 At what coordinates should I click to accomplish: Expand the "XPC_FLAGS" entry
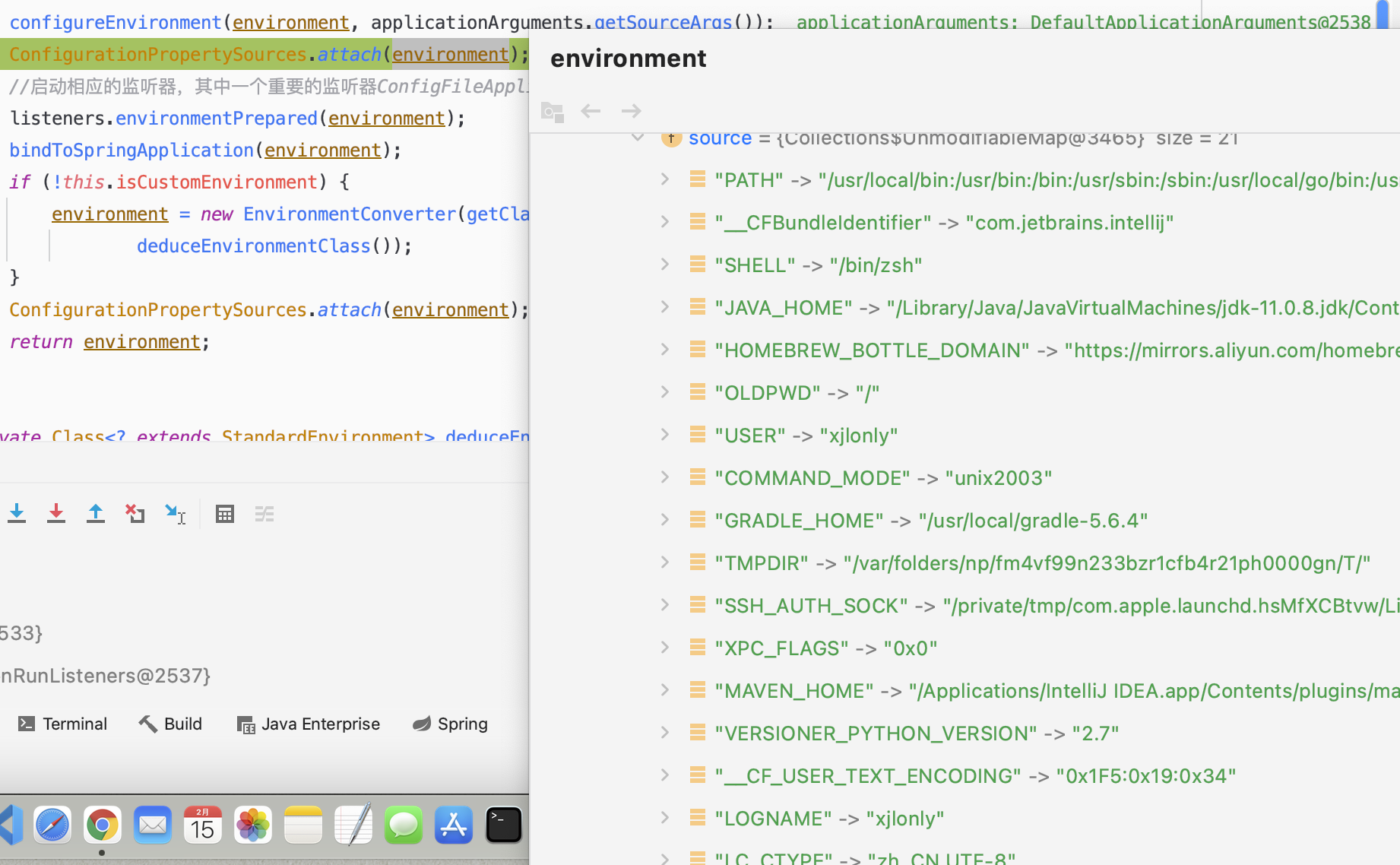point(665,648)
